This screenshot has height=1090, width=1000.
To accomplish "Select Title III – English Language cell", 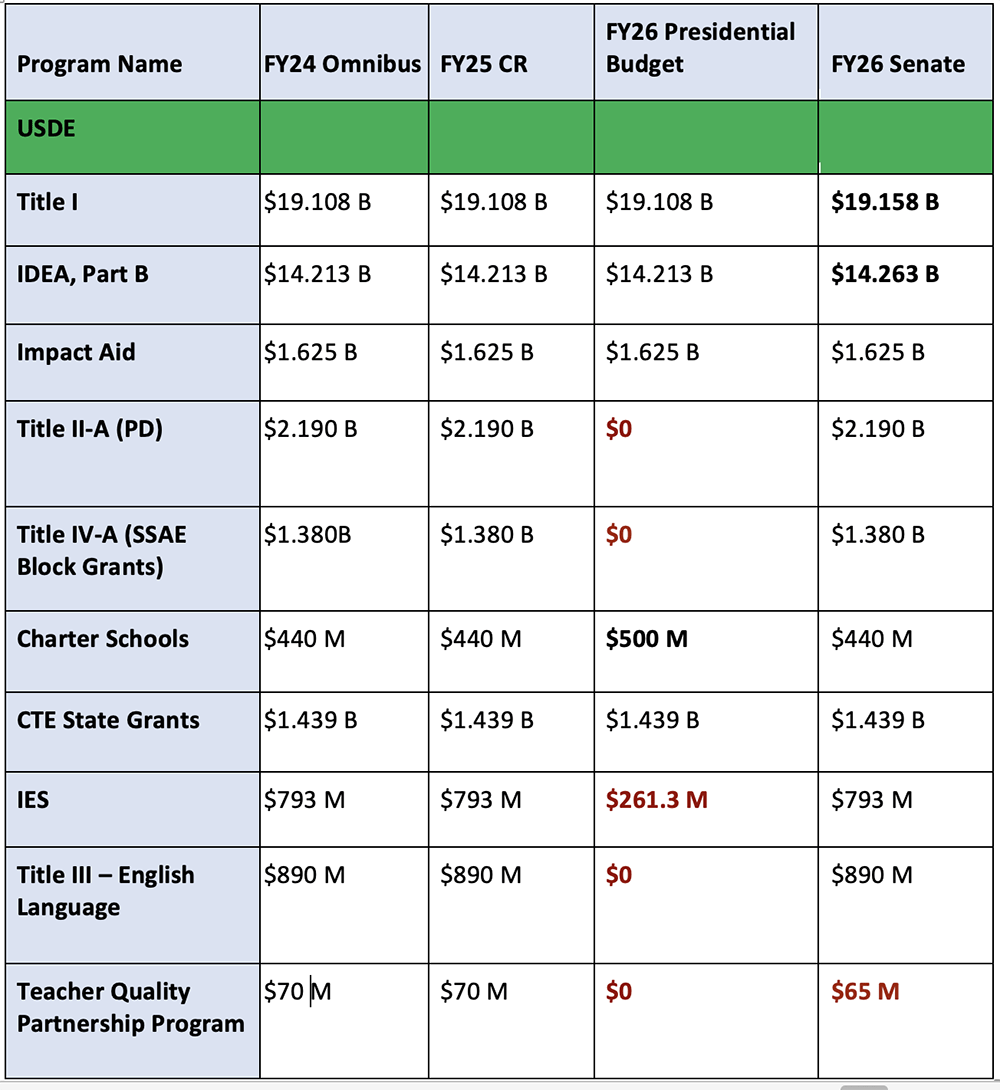I will pyautogui.click(x=105, y=891).
